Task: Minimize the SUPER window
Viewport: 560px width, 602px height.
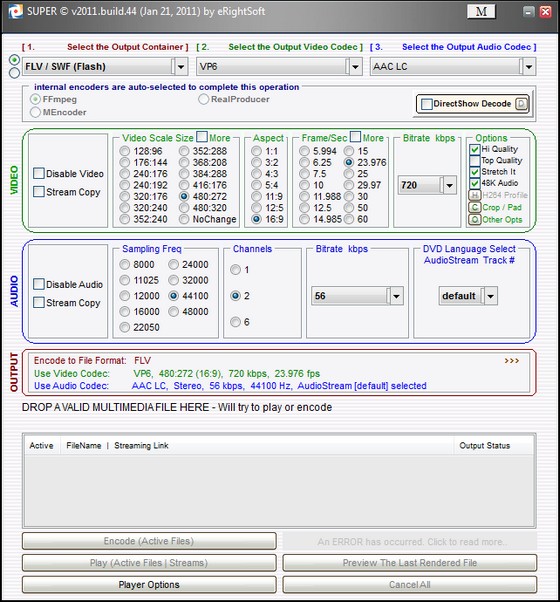Action: point(528,12)
